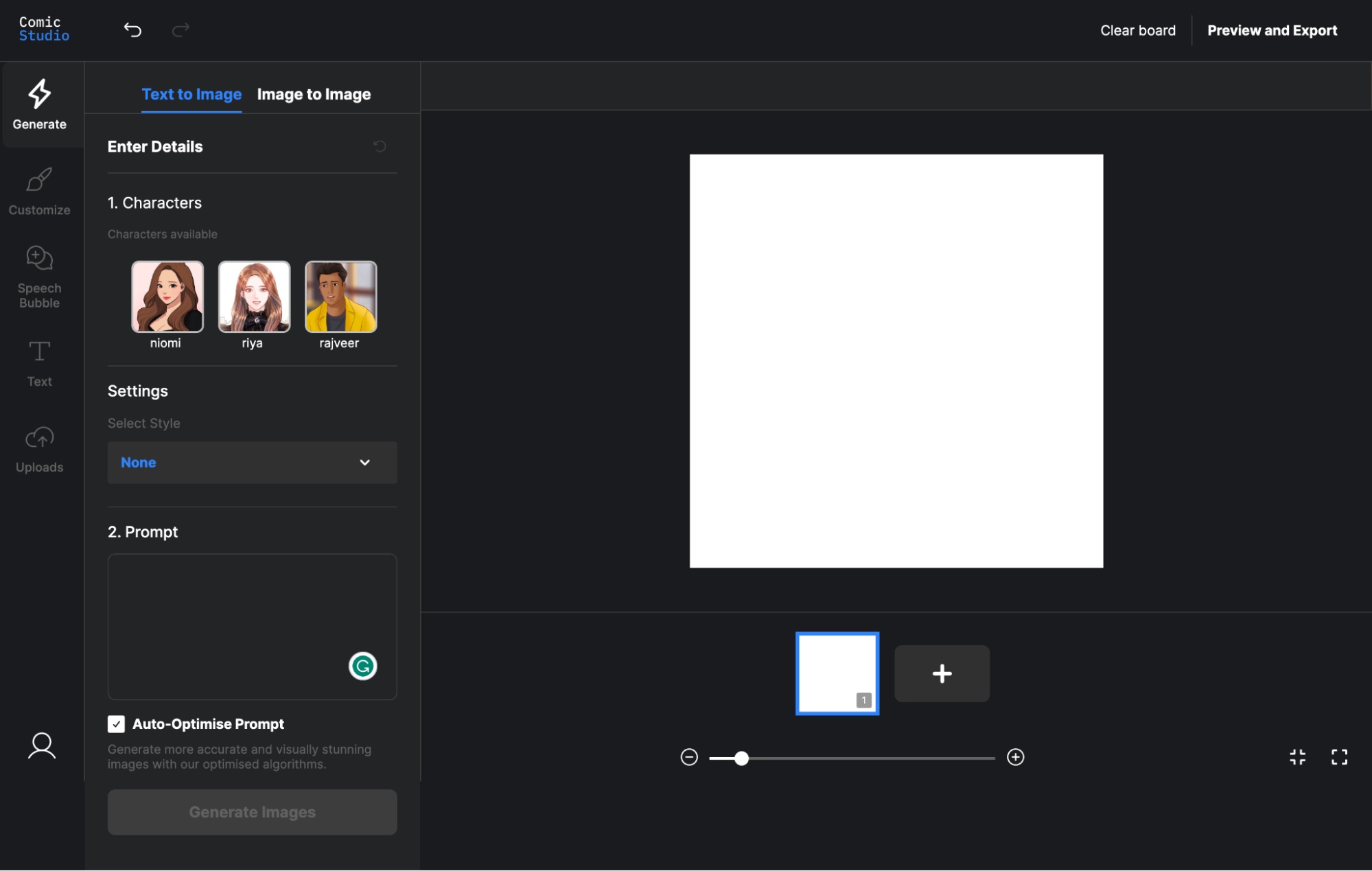The image size is (1372, 871).
Task: Uncheck Auto-Optimise Prompt checkbox
Action: click(116, 724)
